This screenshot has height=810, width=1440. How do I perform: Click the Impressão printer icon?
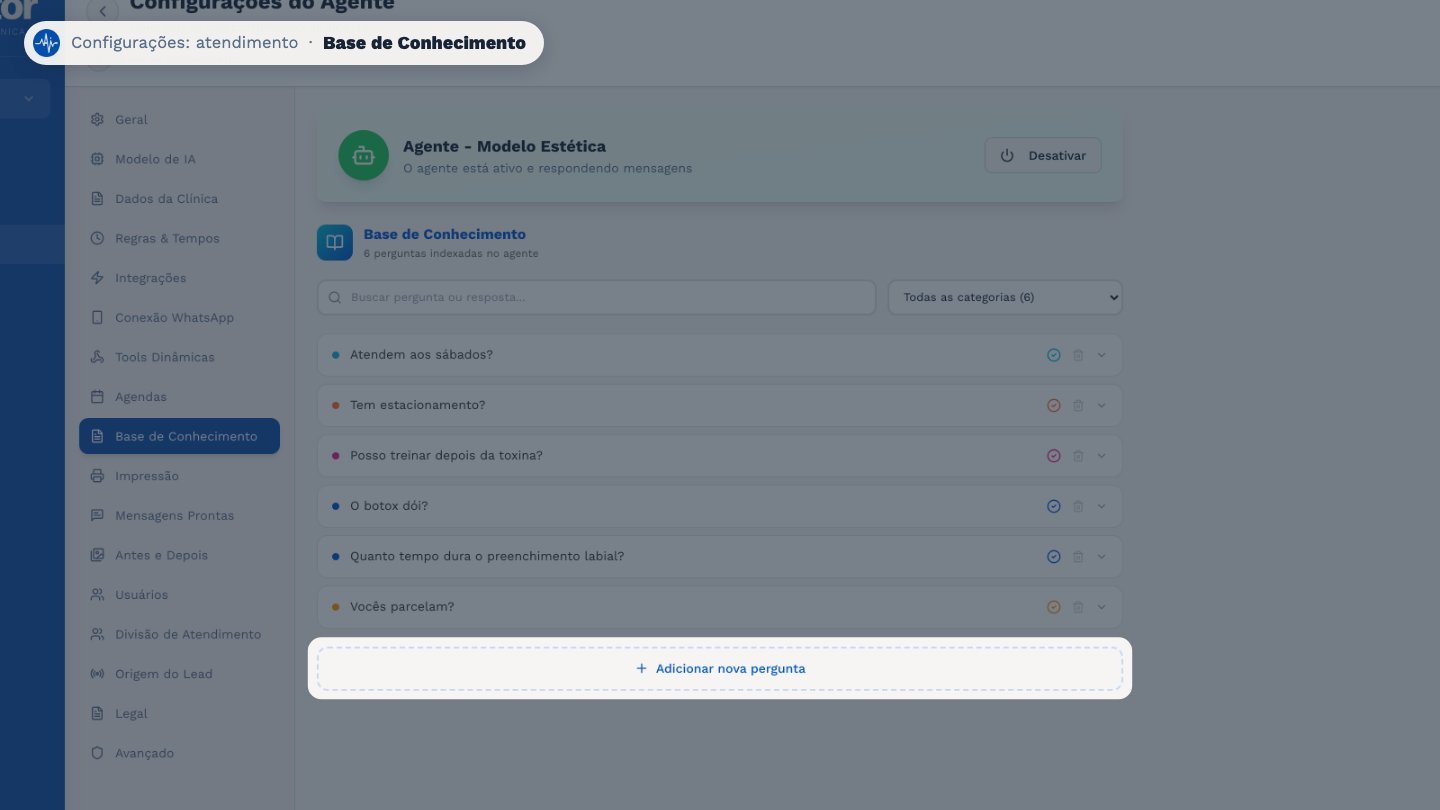[97, 476]
